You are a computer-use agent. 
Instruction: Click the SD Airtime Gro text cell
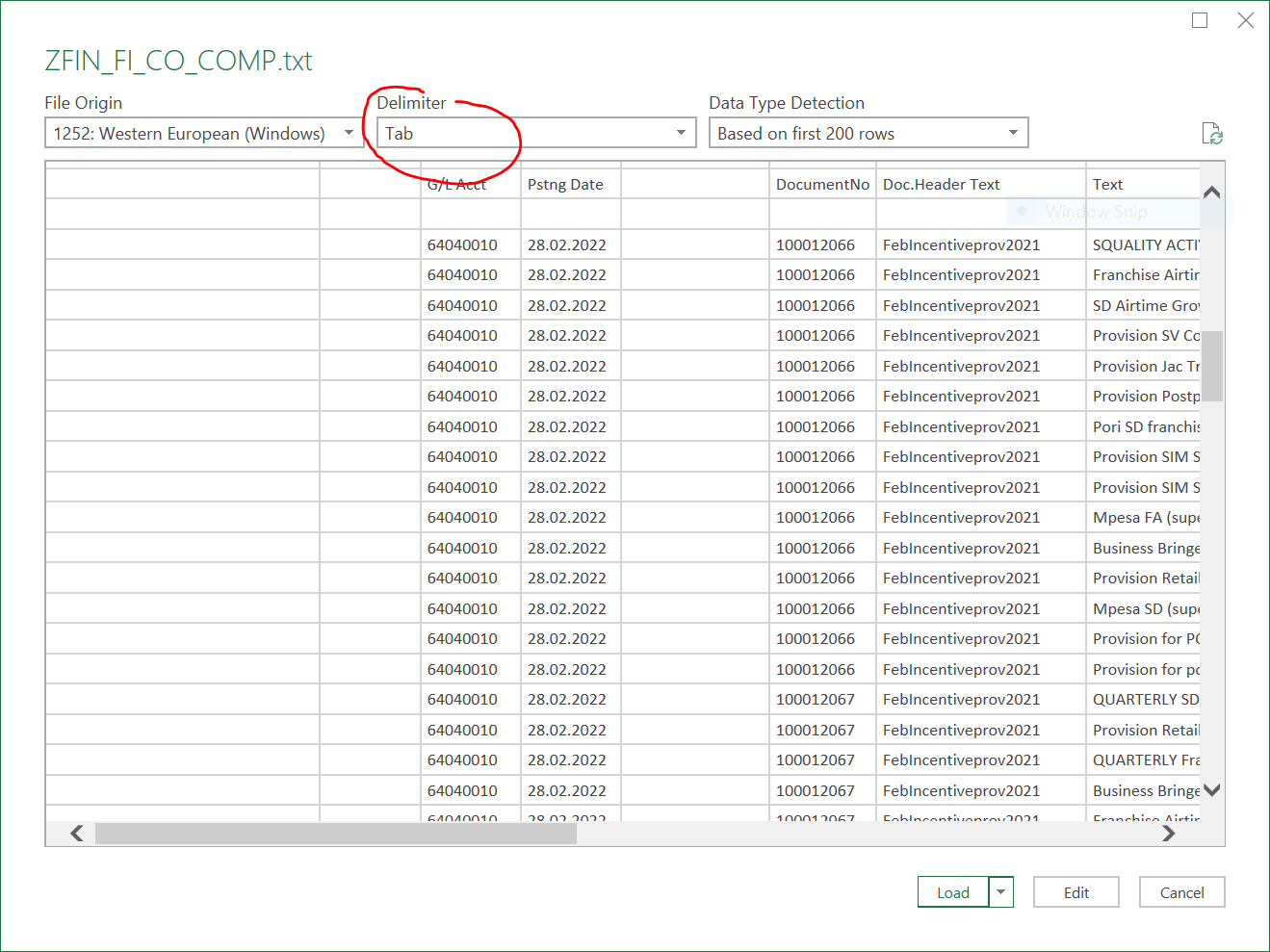coord(1143,305)
